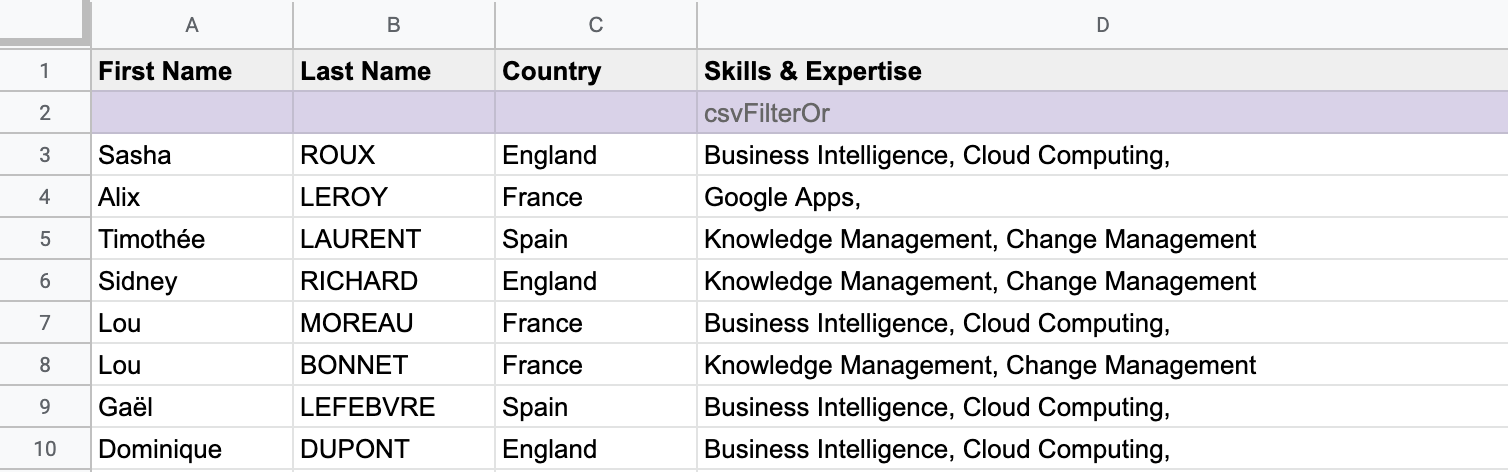
Task: Select the column B header
Action: (x=394, y=25)
